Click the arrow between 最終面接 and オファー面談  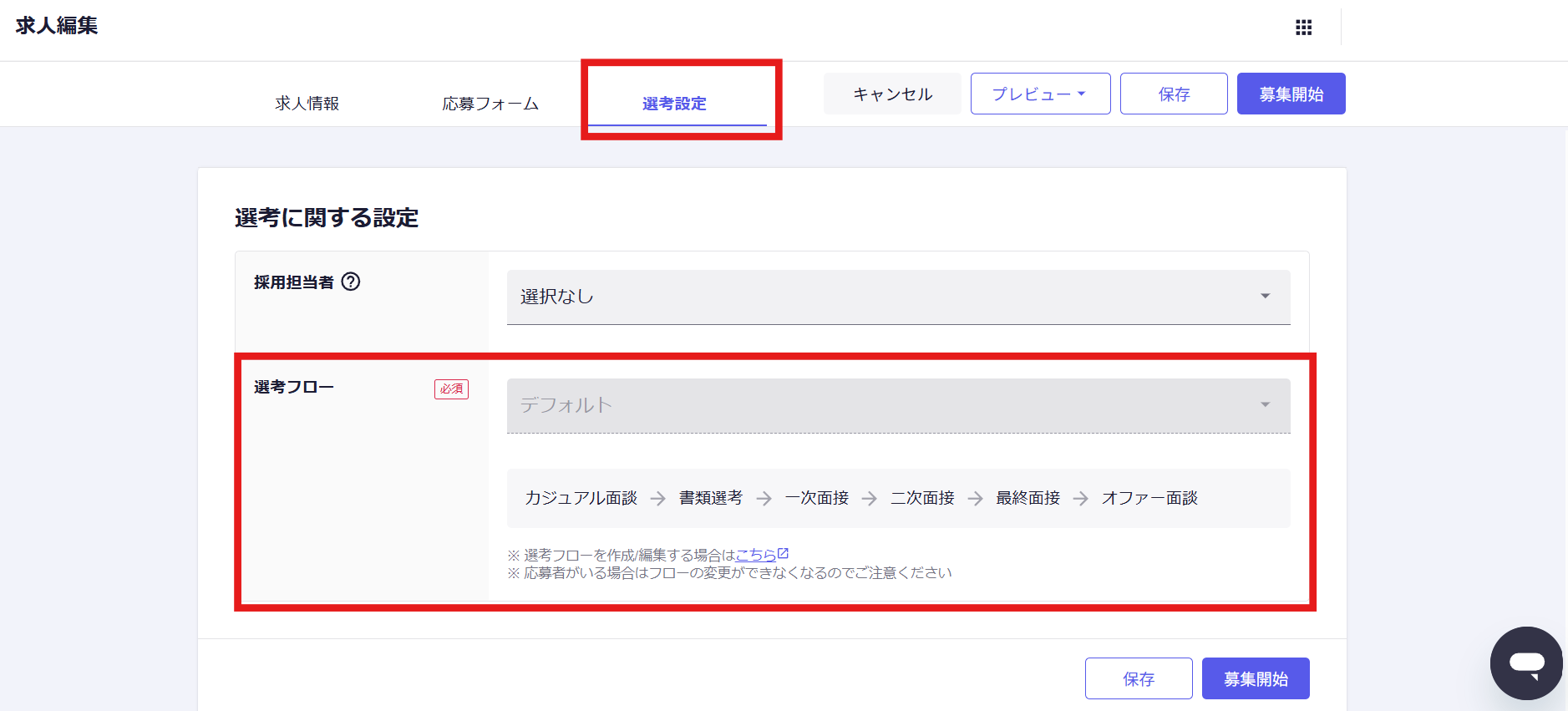point(1081,498)
